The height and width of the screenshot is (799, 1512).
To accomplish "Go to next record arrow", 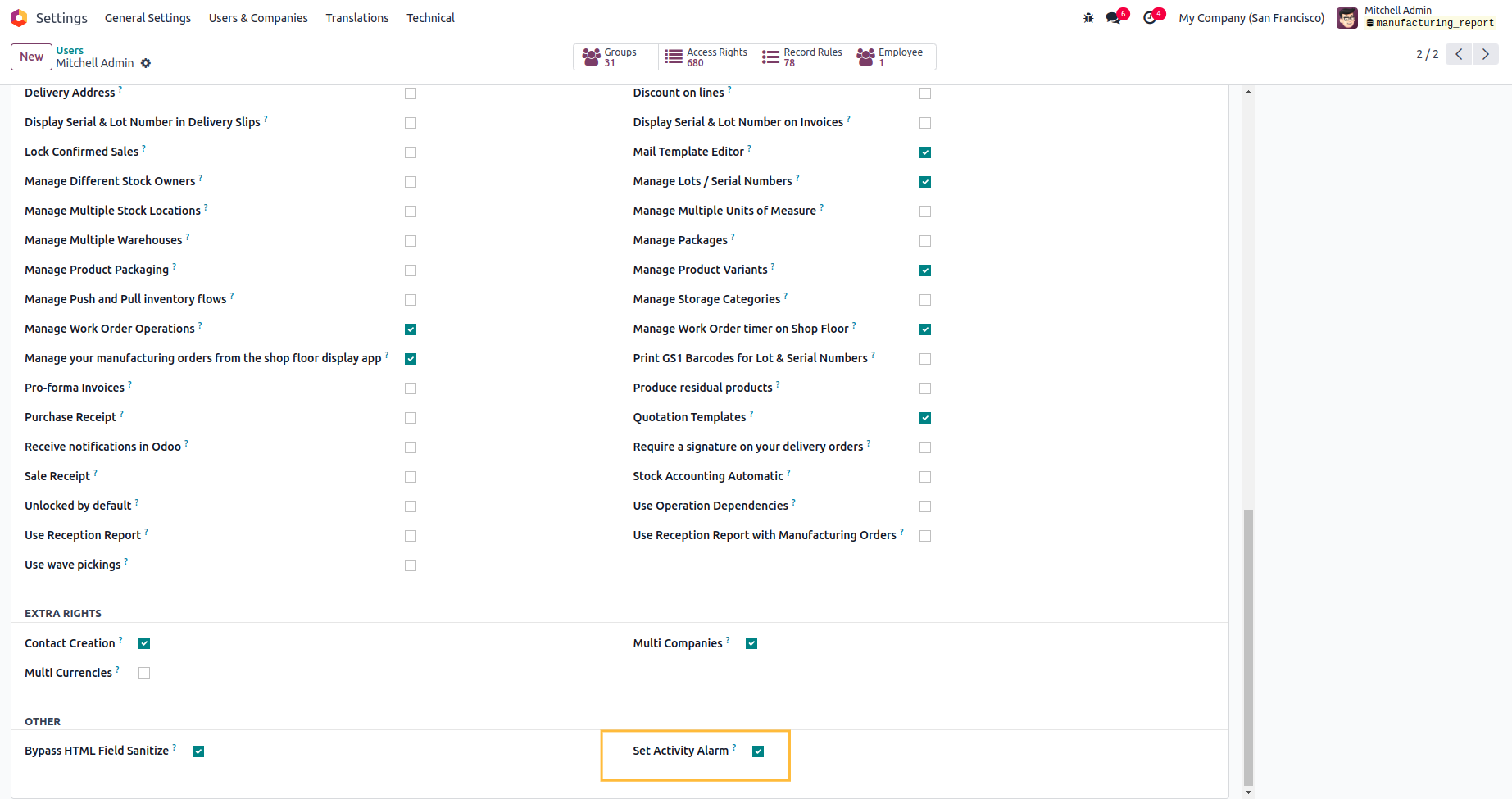I will click(1485, 54).
